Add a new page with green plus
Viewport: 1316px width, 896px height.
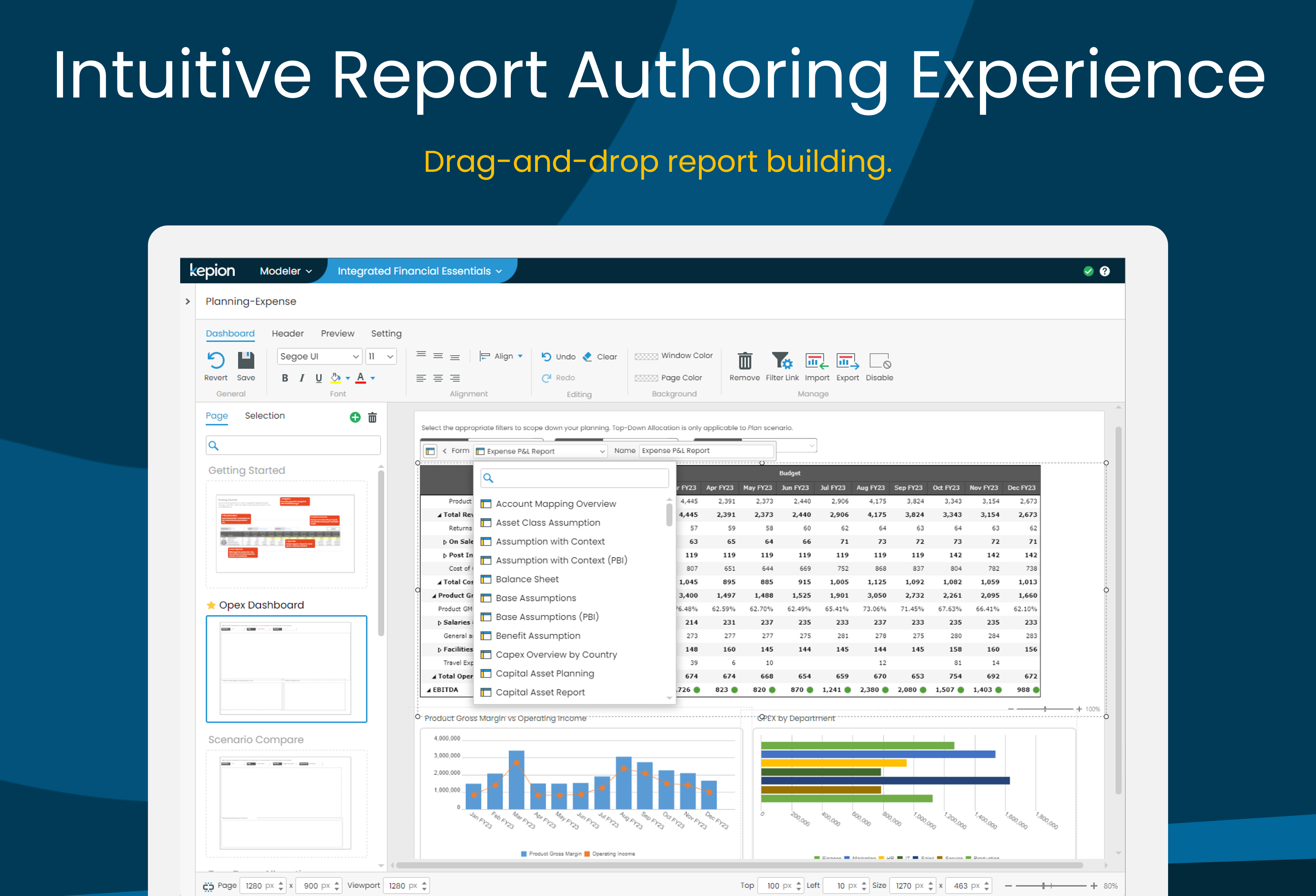click(x=355, y=417)
